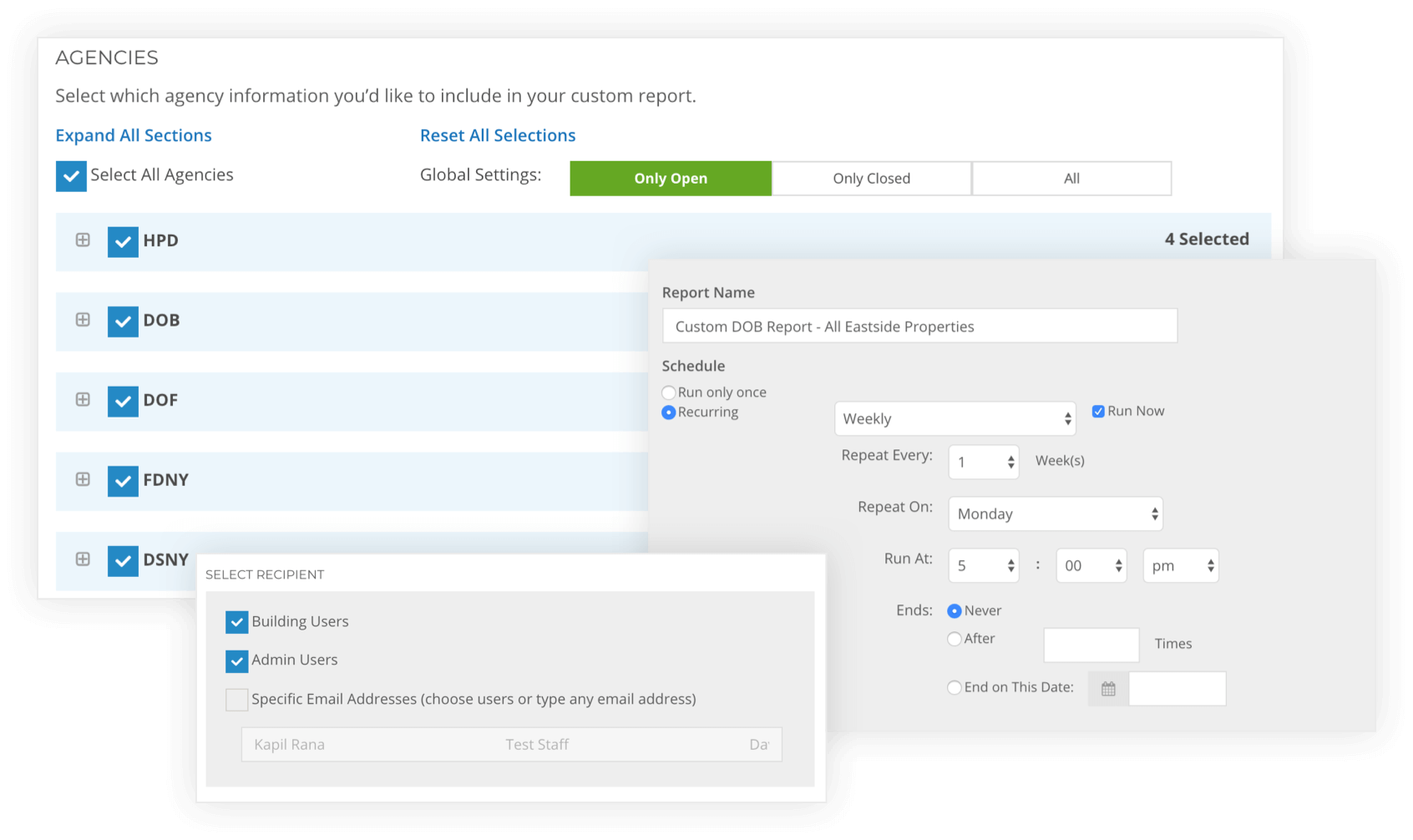Expand the DOF agency section

[83, 400]
